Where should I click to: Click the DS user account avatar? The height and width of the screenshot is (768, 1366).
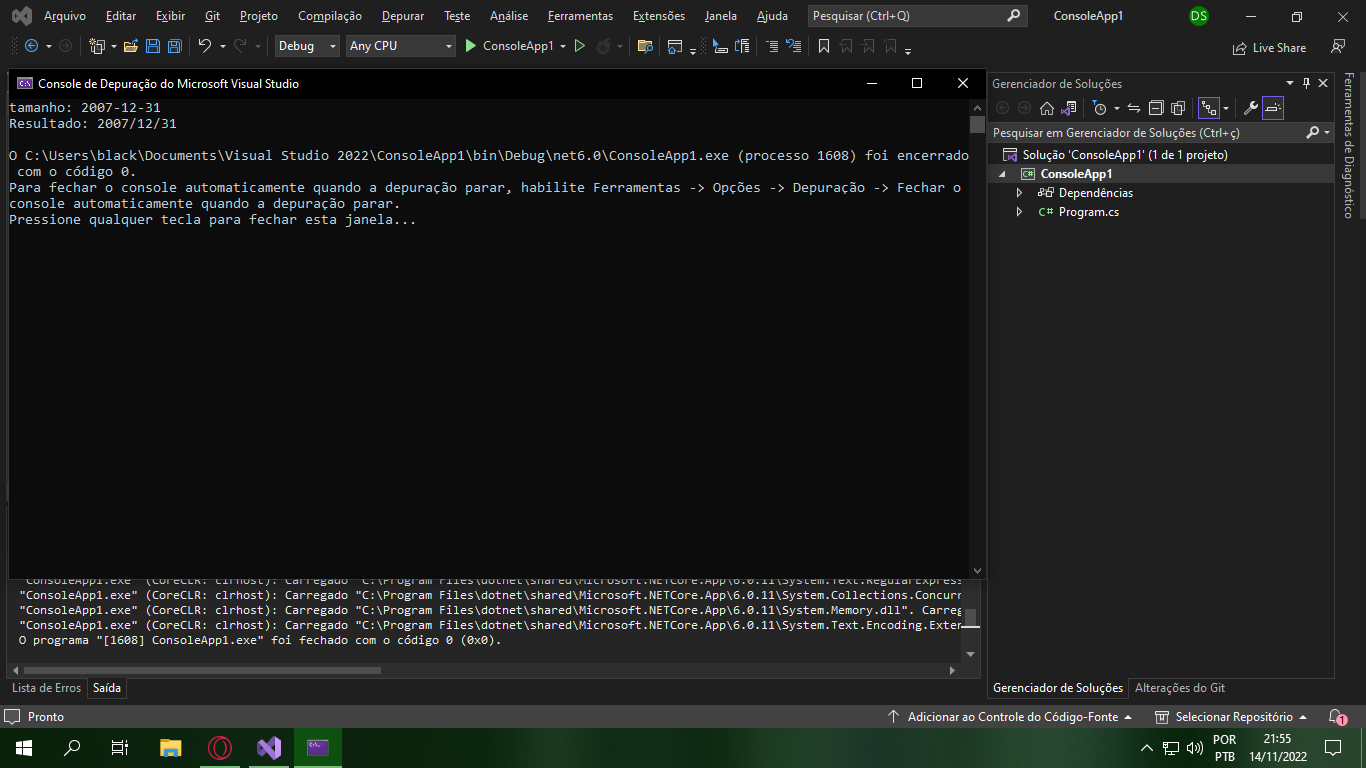(x=1199, y=16)
